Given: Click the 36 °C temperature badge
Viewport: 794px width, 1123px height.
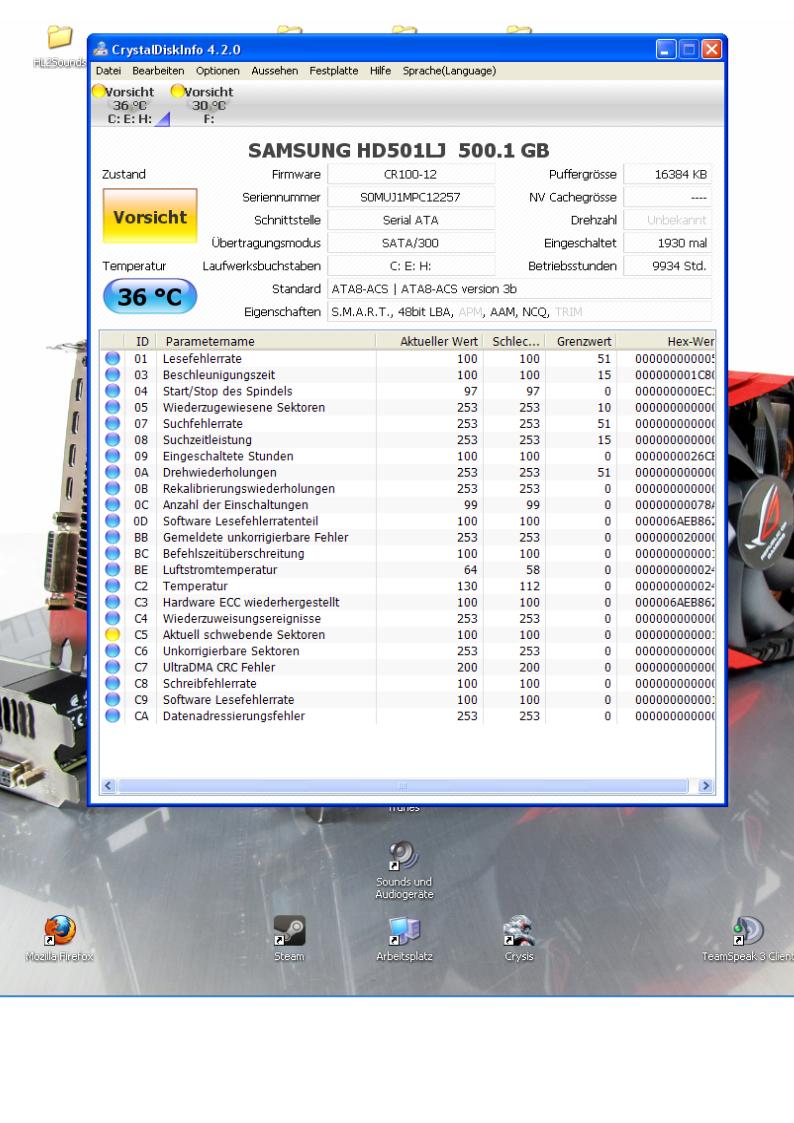Looking at the screenshot, I should tap(150, 297).
